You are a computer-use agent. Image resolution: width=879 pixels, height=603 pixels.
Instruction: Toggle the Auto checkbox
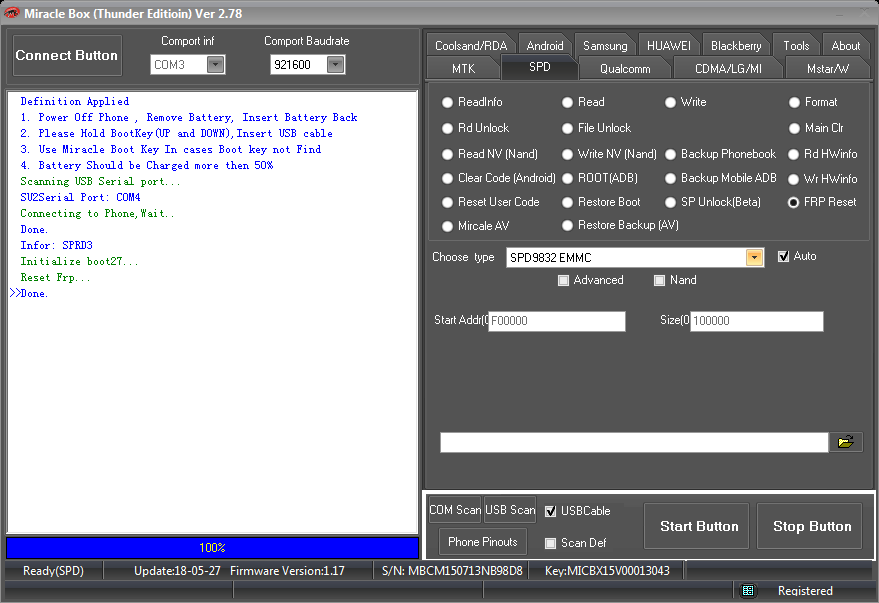tap(783, 257)
